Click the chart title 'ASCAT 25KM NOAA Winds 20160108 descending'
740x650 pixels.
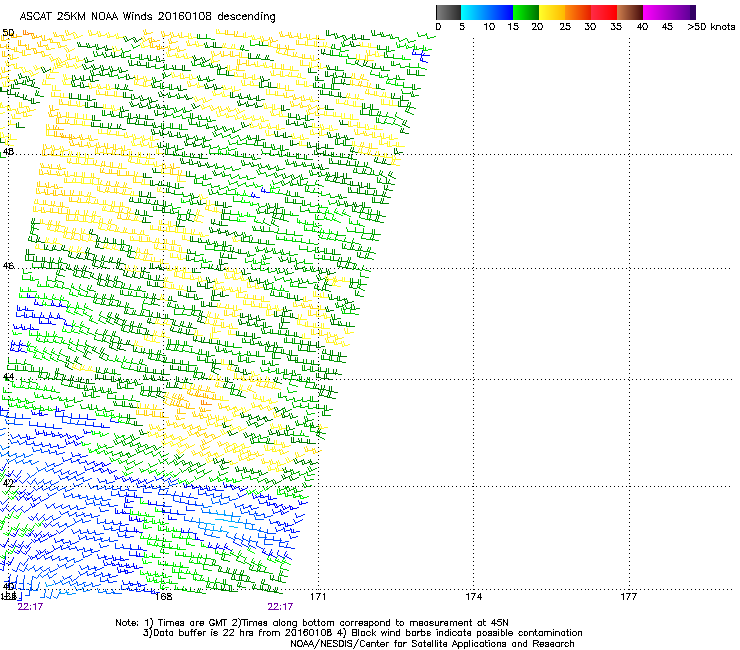point(147,17)
